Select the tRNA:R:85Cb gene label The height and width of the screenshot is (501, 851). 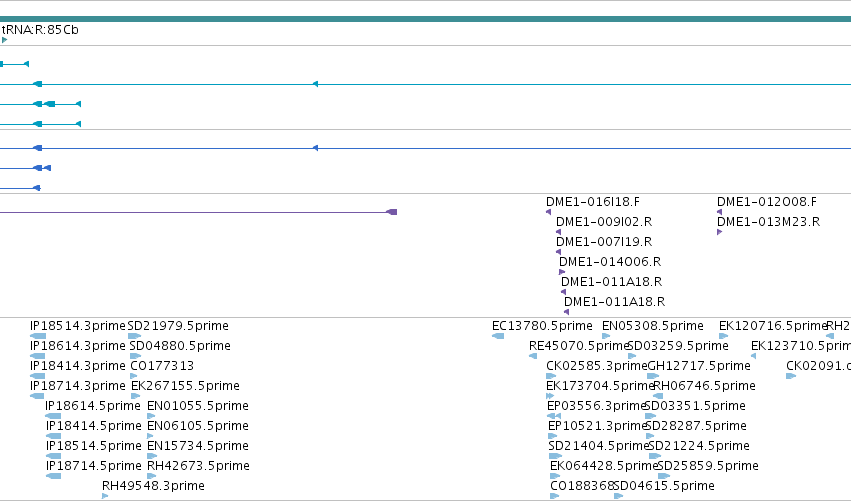40,30
